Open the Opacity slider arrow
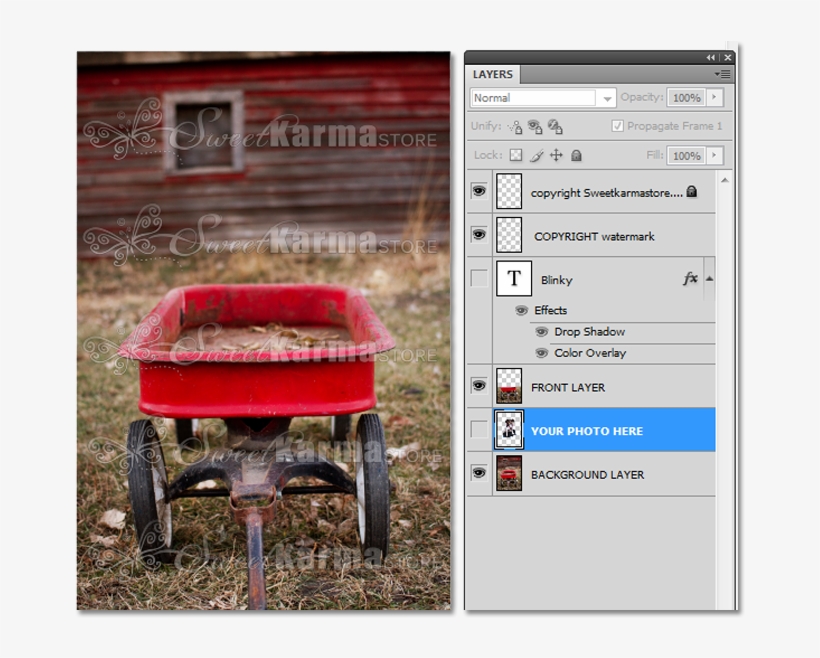 point(714,97)
